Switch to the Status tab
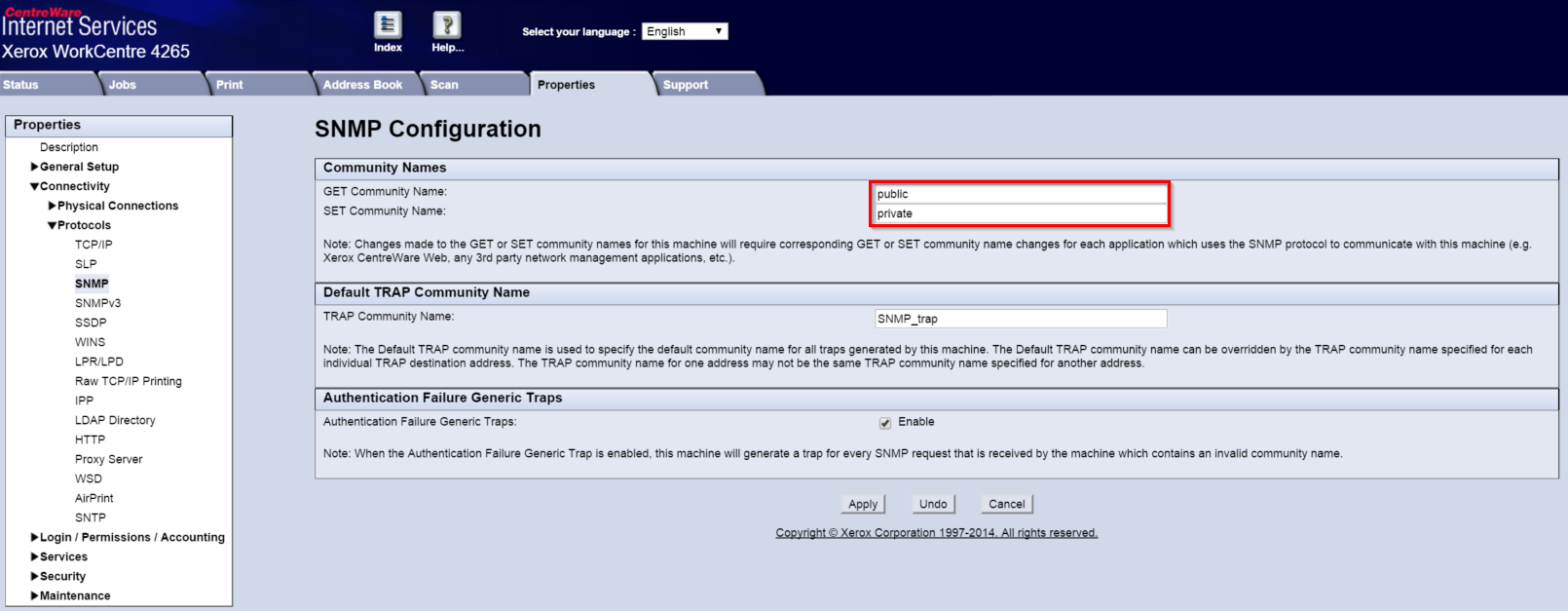 21,85
